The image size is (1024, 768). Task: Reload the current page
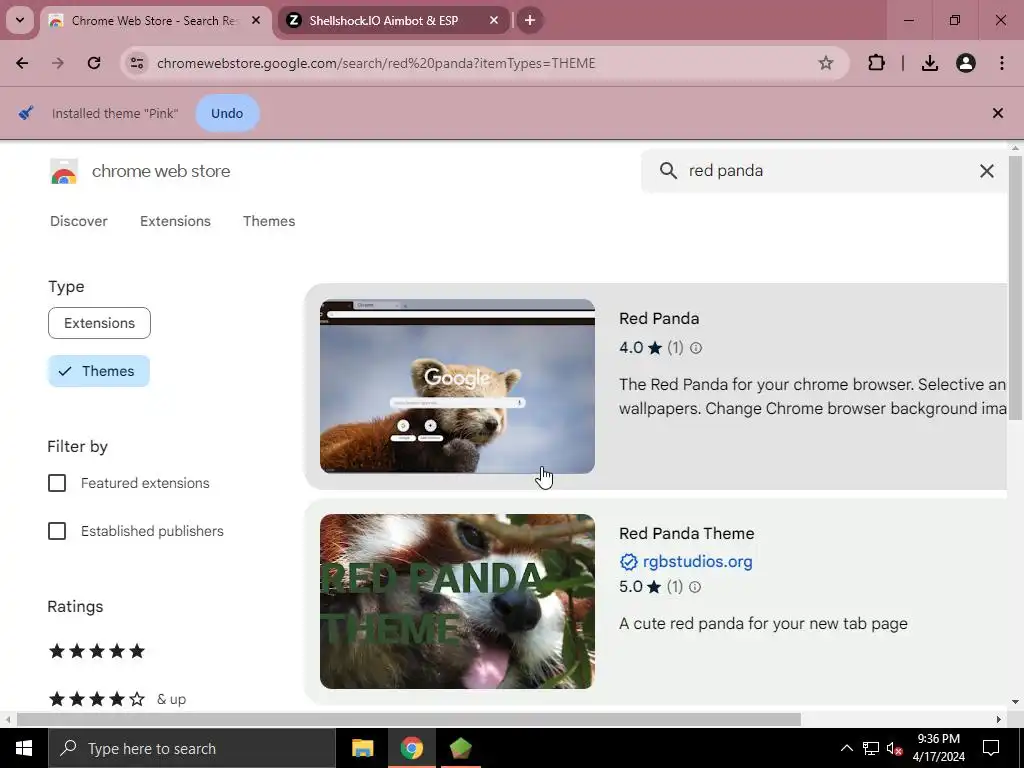94,63
